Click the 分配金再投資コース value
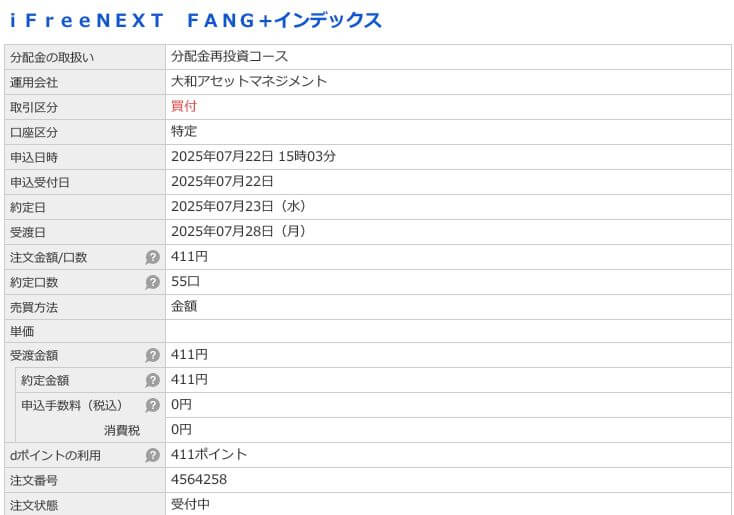This screenshot has height=515, width=734. tap(229, 56)
